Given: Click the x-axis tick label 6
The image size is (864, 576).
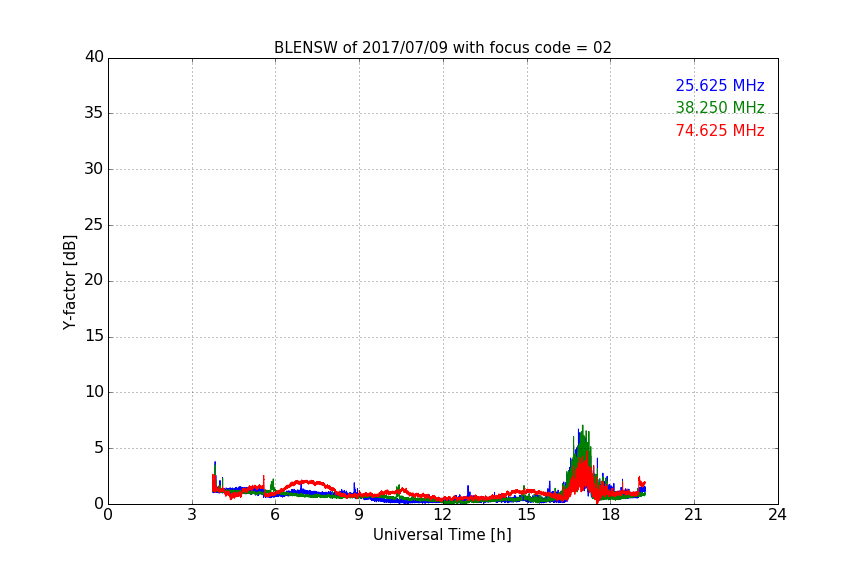Looking at the screenshot, I should [x=275, y=515].
